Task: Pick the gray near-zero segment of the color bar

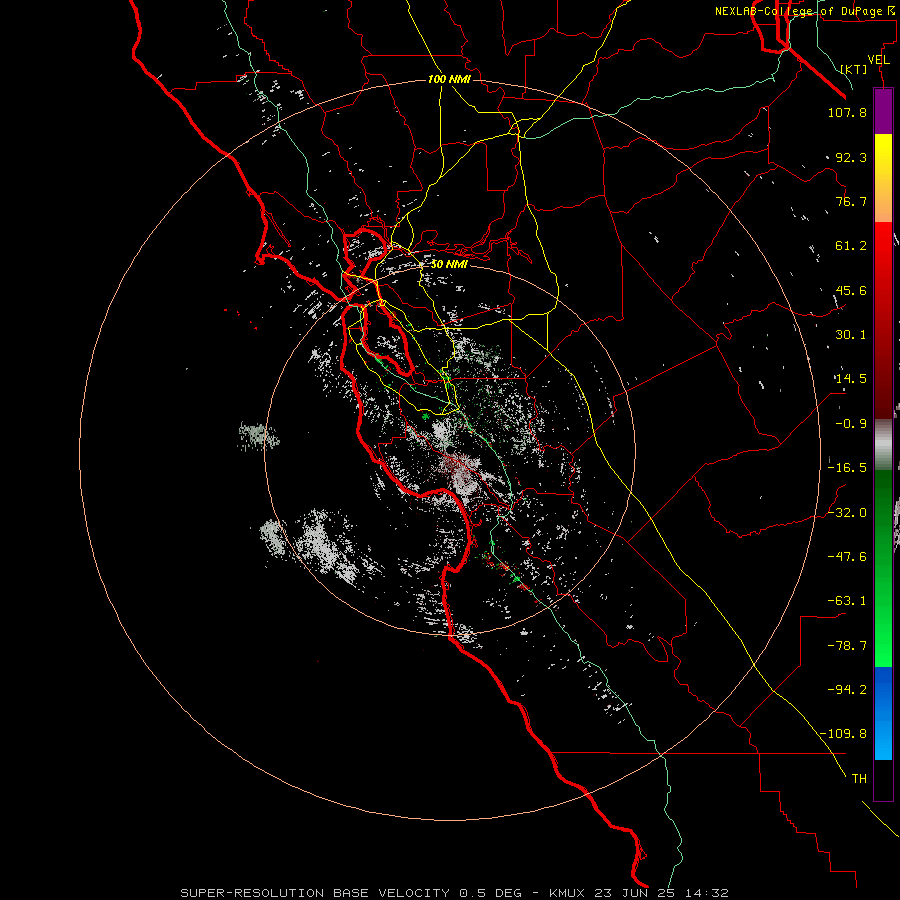Action: point(883,445)
